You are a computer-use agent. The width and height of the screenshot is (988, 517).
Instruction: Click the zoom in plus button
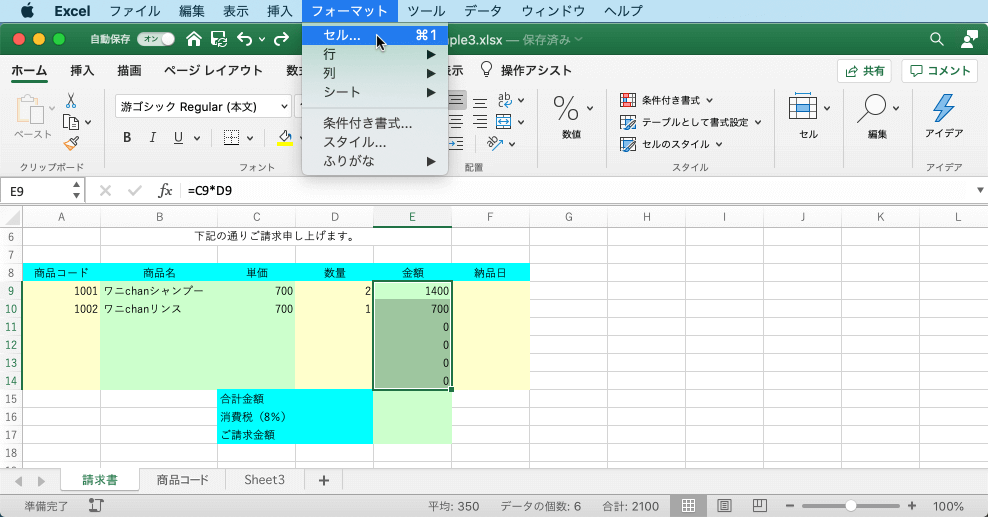pyautogui.click(x=911, y=506)
